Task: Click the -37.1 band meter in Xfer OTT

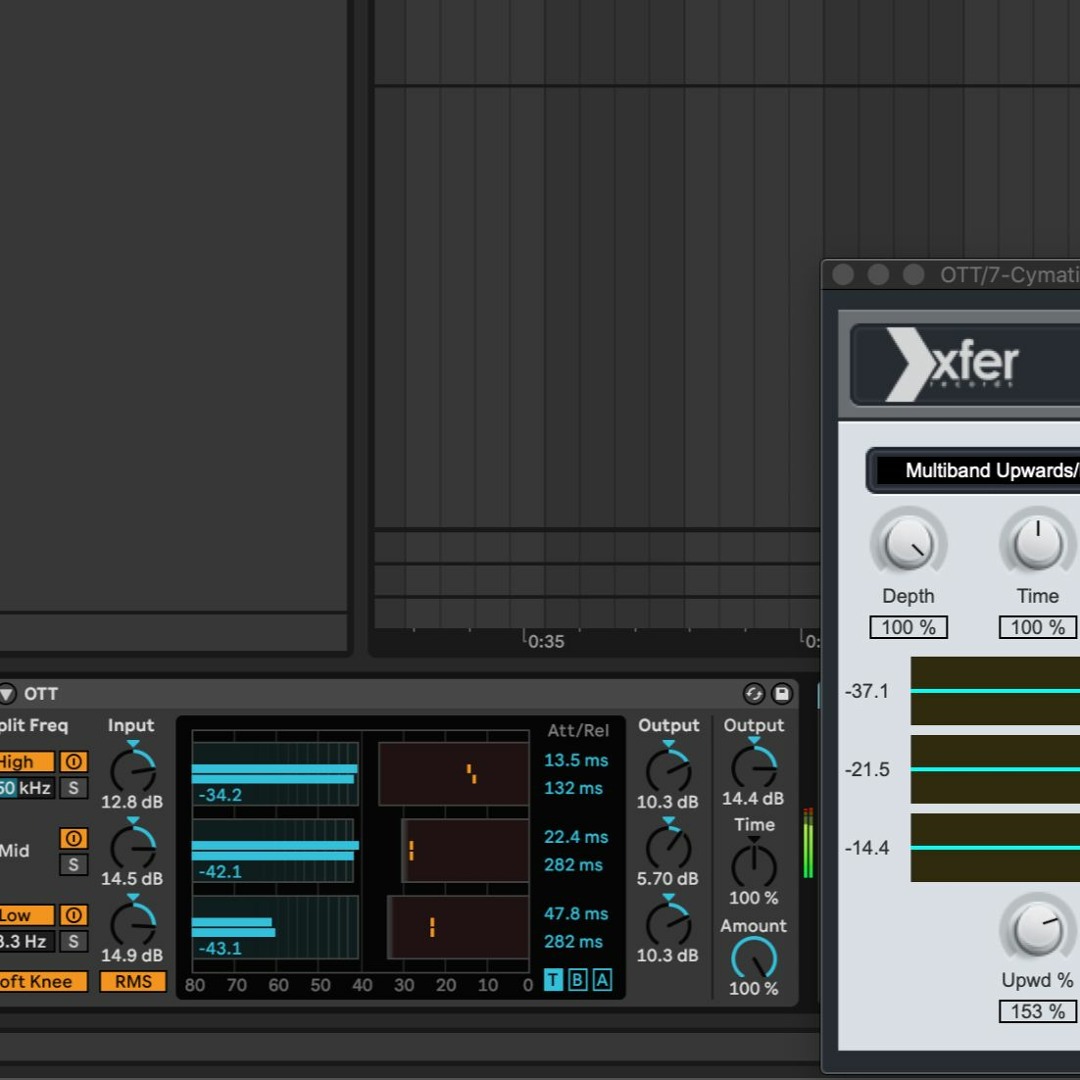Action: pos(995,691)
